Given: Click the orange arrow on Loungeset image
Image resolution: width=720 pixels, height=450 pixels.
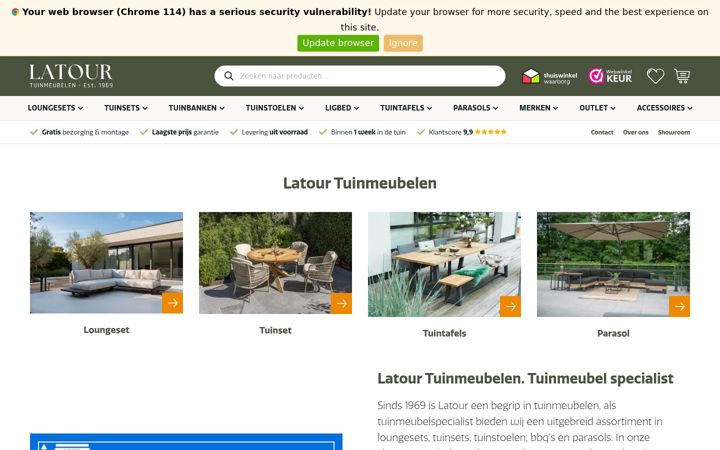Looking at the screenshot, I should tap(172, 303).
